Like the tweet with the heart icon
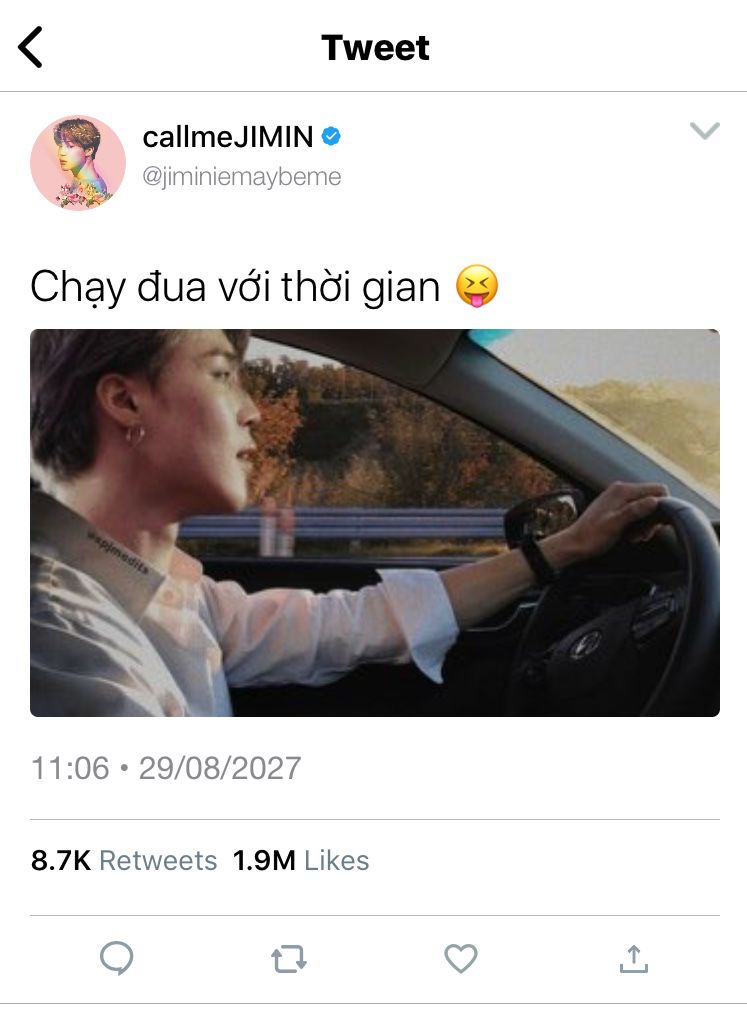This screenshot has width=747, height=1018. pos(461,958)
